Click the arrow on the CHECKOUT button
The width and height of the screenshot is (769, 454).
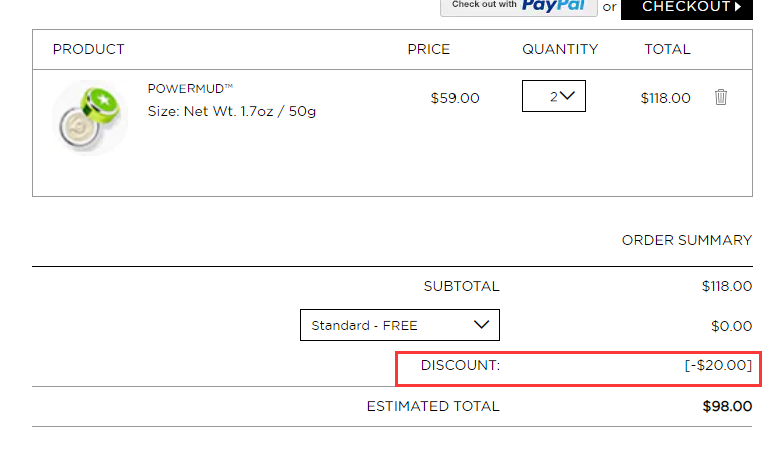pyautogui.click(x=738, y=7)
